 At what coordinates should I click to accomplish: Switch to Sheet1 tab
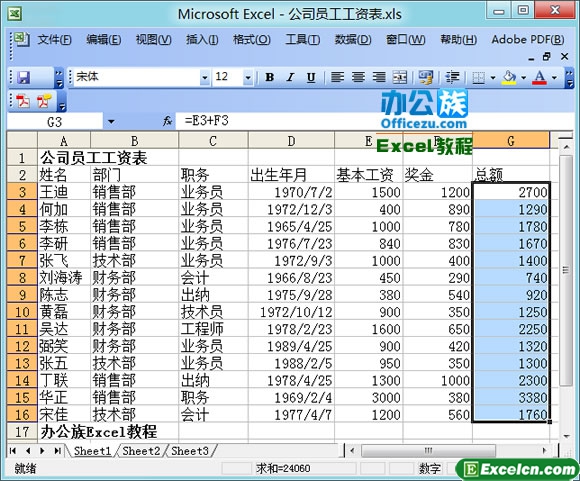(92, 451)
